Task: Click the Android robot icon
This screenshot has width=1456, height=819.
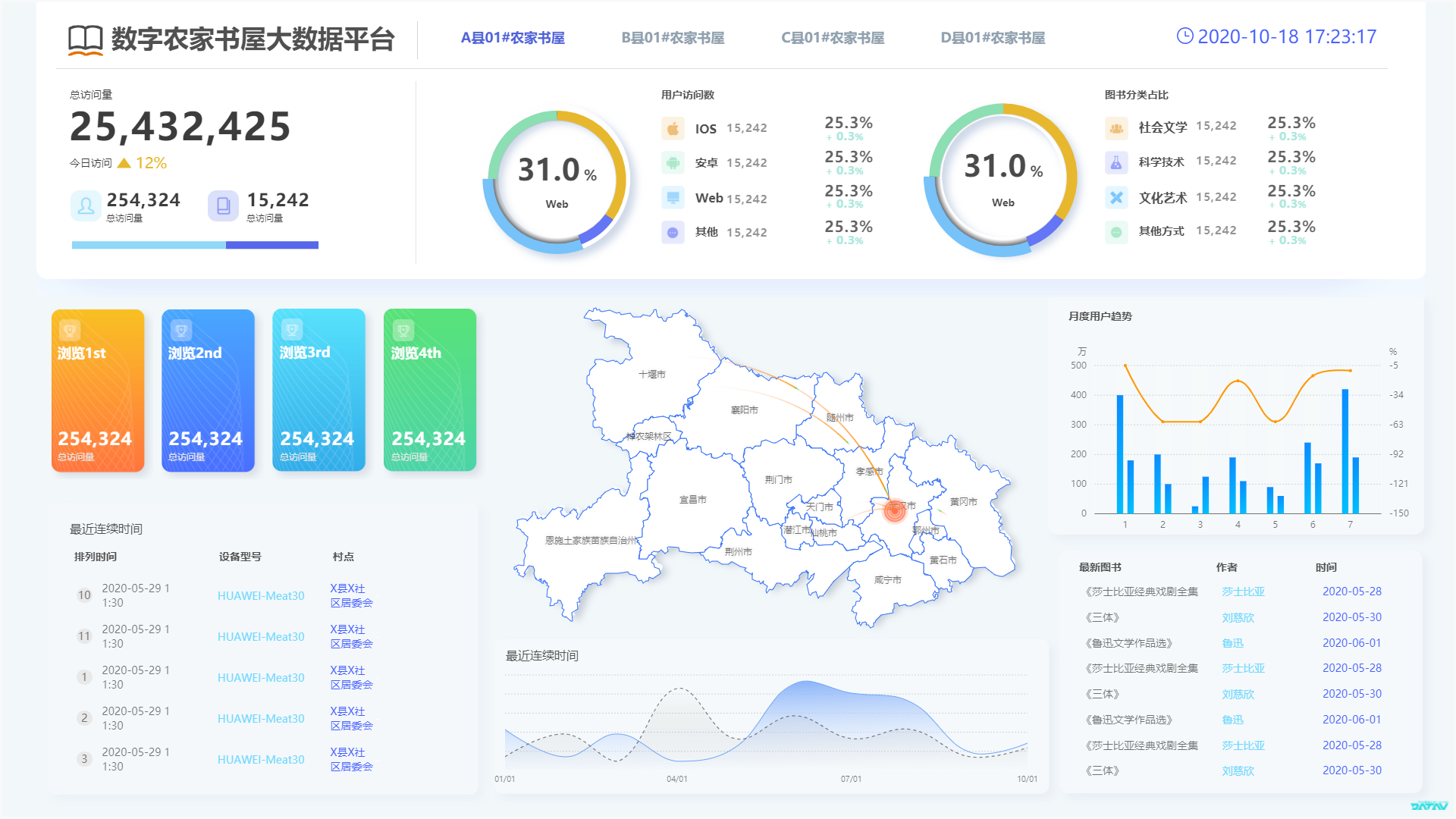Action: (673, 162)
